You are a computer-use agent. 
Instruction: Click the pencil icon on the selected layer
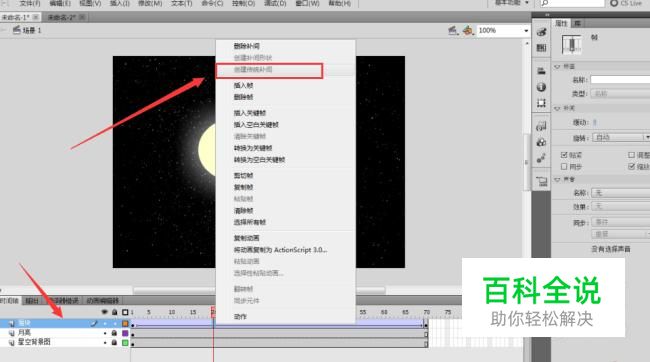click(94, 323)
